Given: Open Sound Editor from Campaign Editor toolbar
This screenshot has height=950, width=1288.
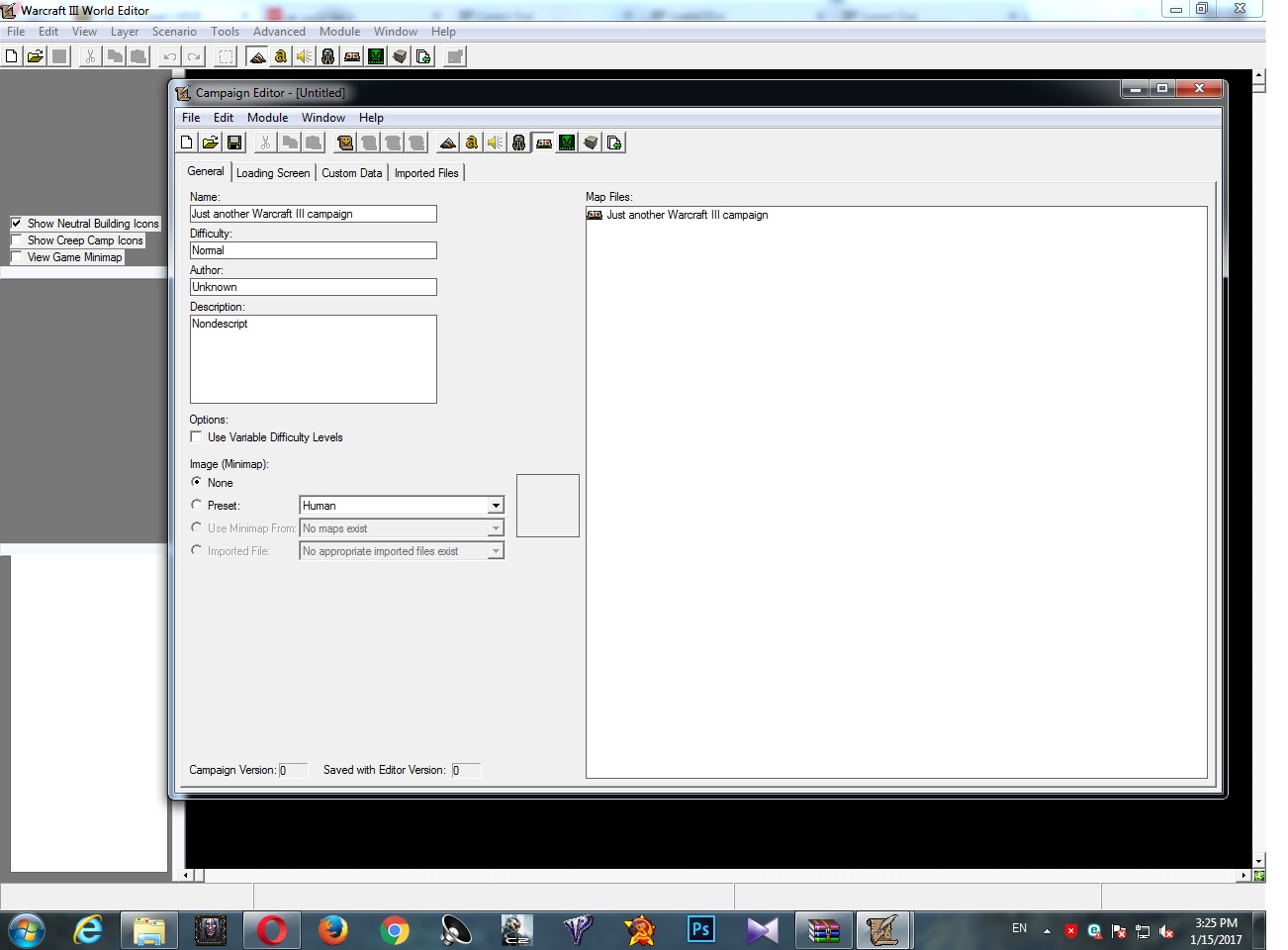Looking at the screenshot, I should tap(496, 142).
